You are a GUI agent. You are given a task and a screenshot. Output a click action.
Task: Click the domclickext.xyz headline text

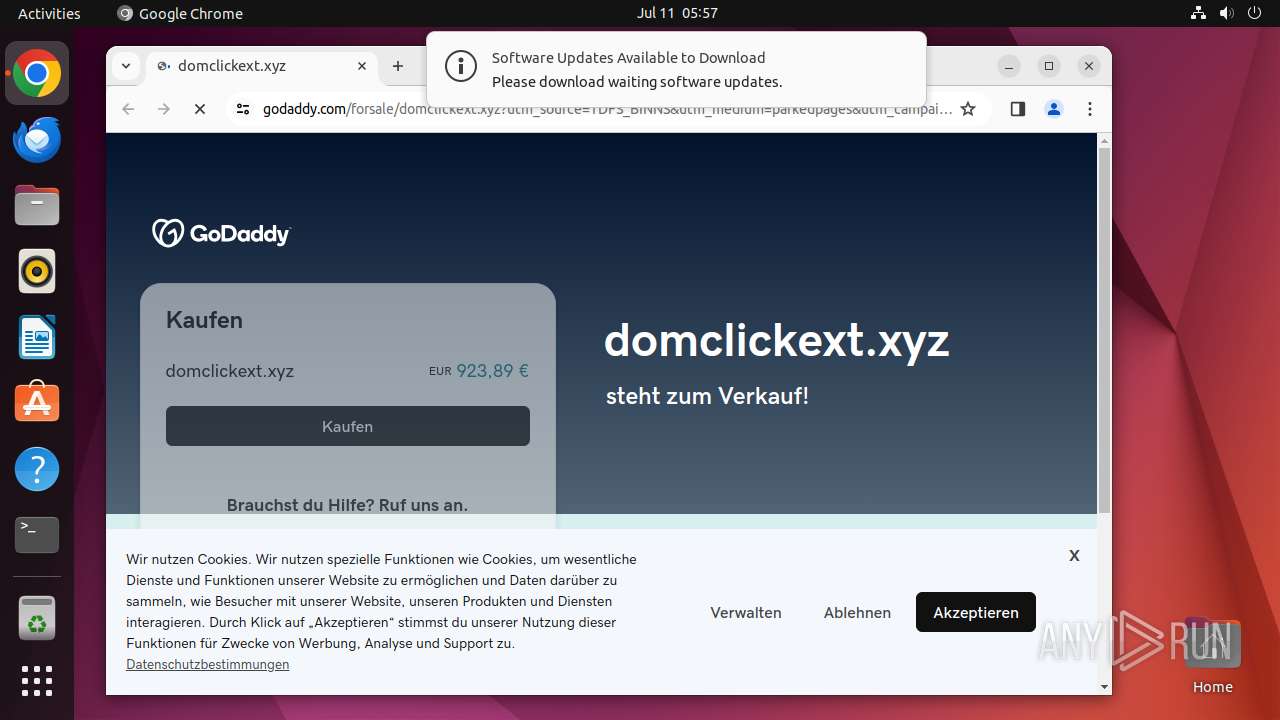(x=776, y=341)
